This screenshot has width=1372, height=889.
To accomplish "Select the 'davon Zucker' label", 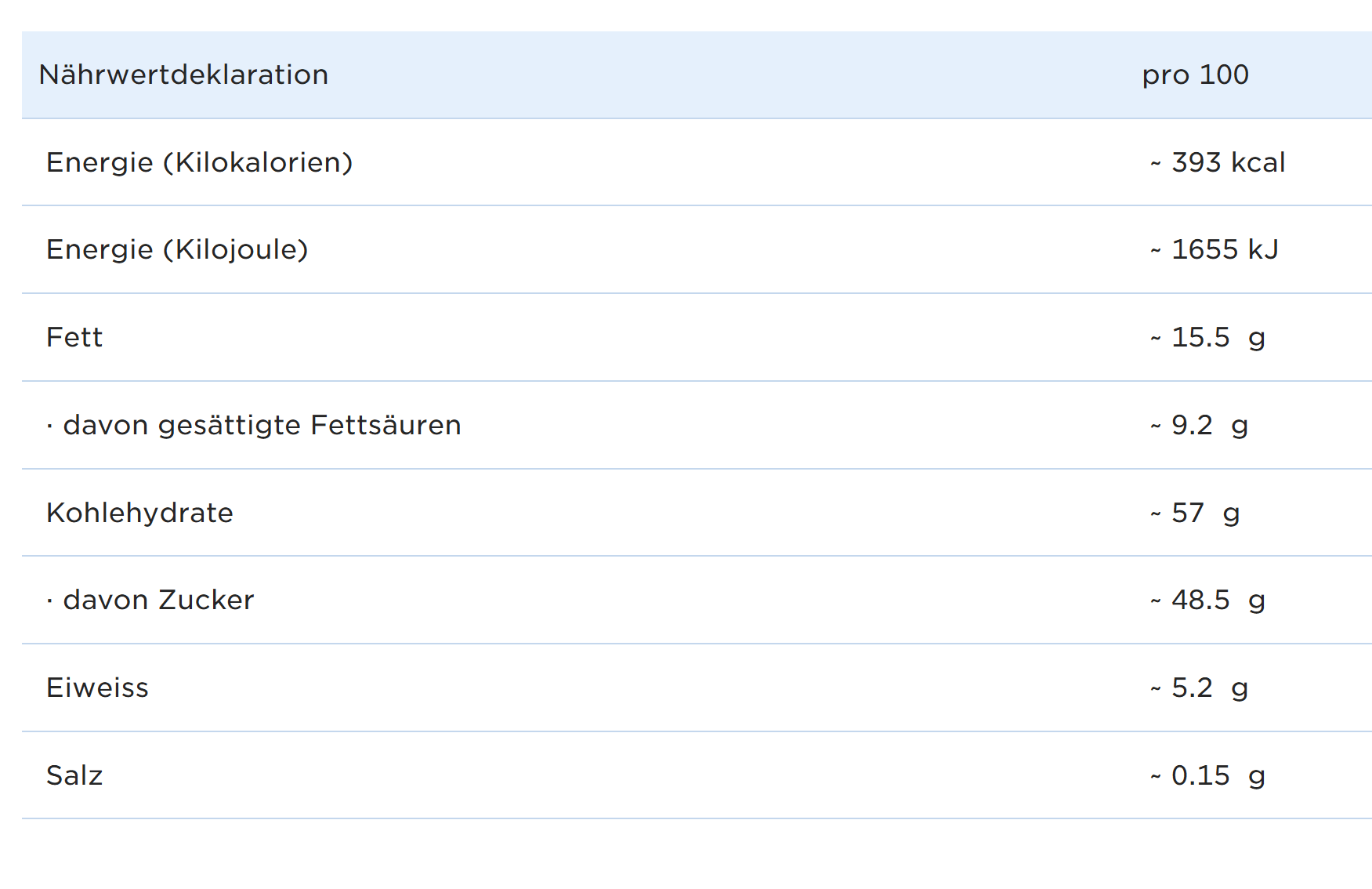I will click(158, 601).
